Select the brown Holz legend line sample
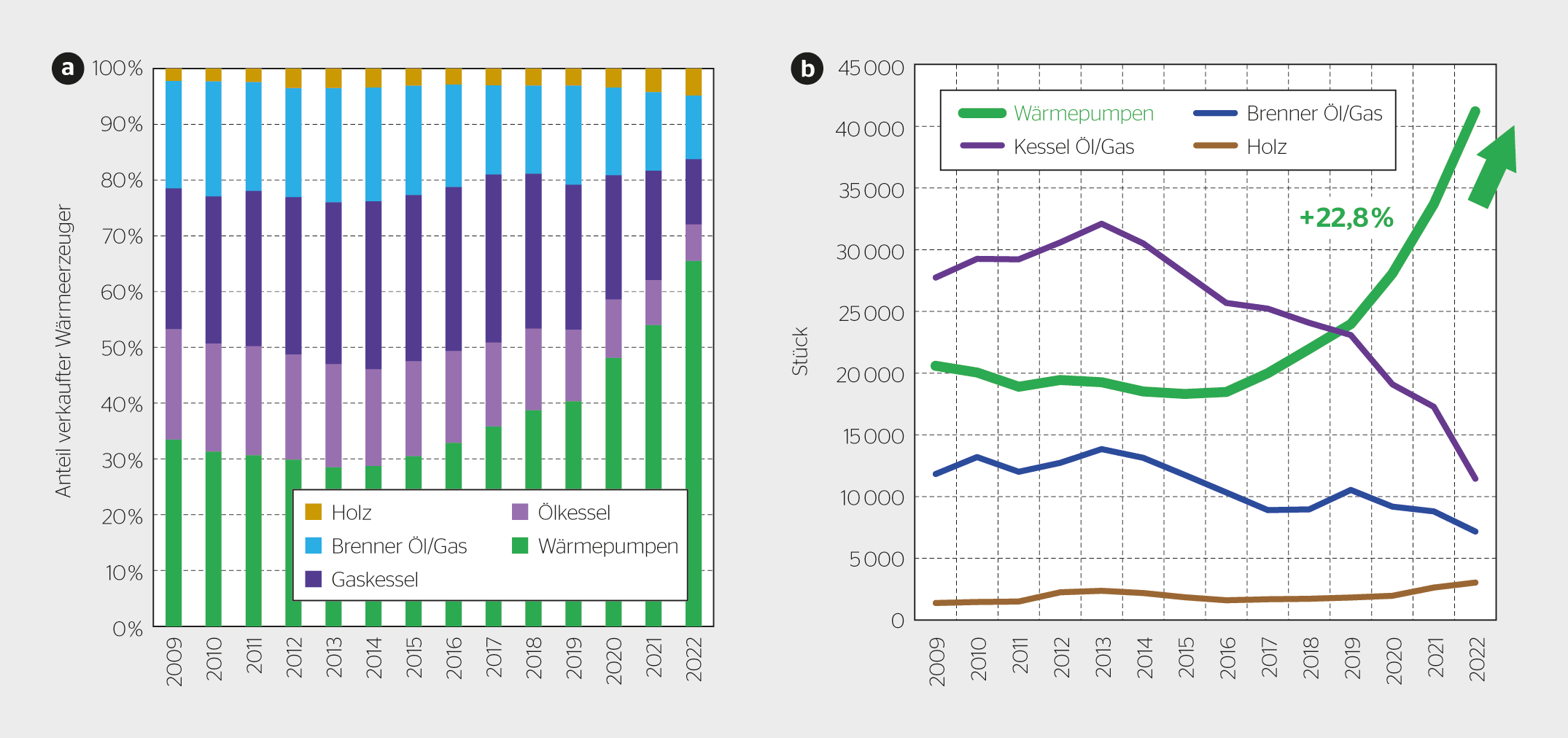 pyautogui.click(x=1215, y=146)
